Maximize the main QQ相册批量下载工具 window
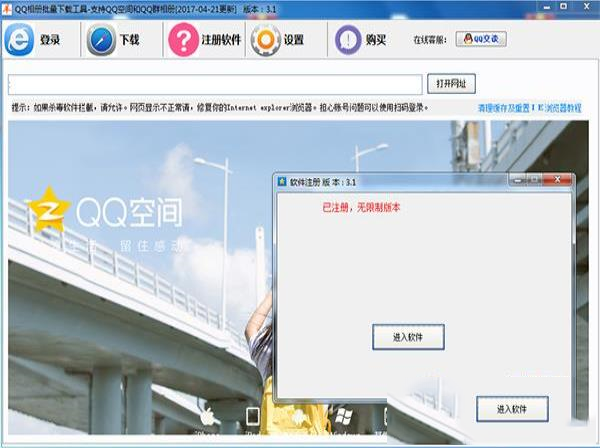The image size is (600, 448). point(564,7)
